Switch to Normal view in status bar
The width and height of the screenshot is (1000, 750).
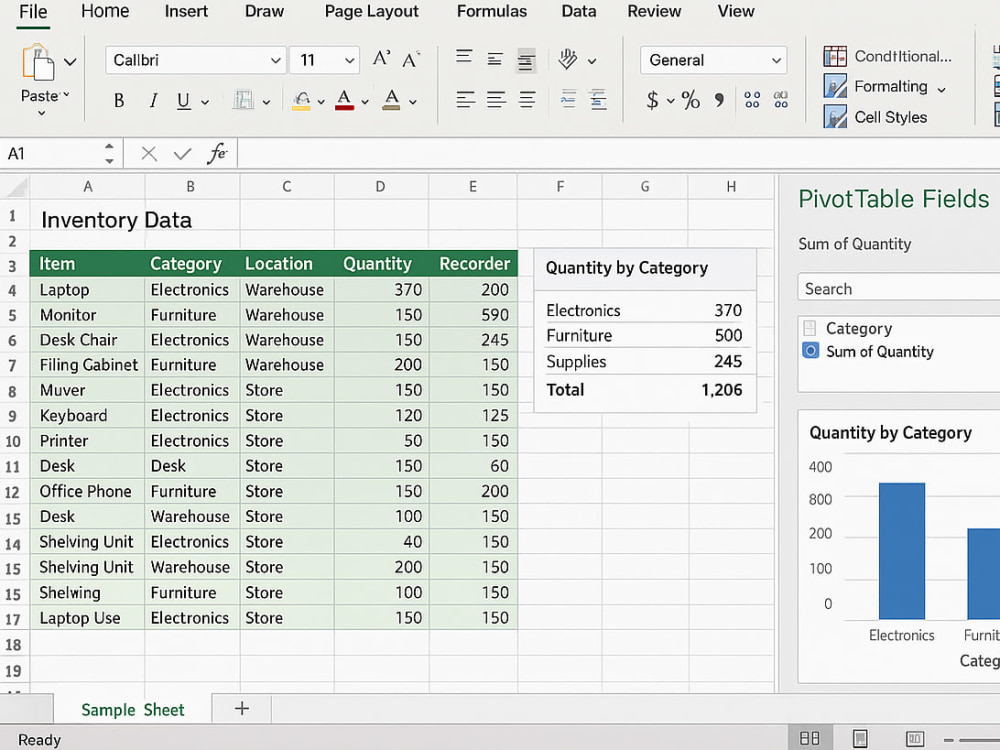point(809,738)
